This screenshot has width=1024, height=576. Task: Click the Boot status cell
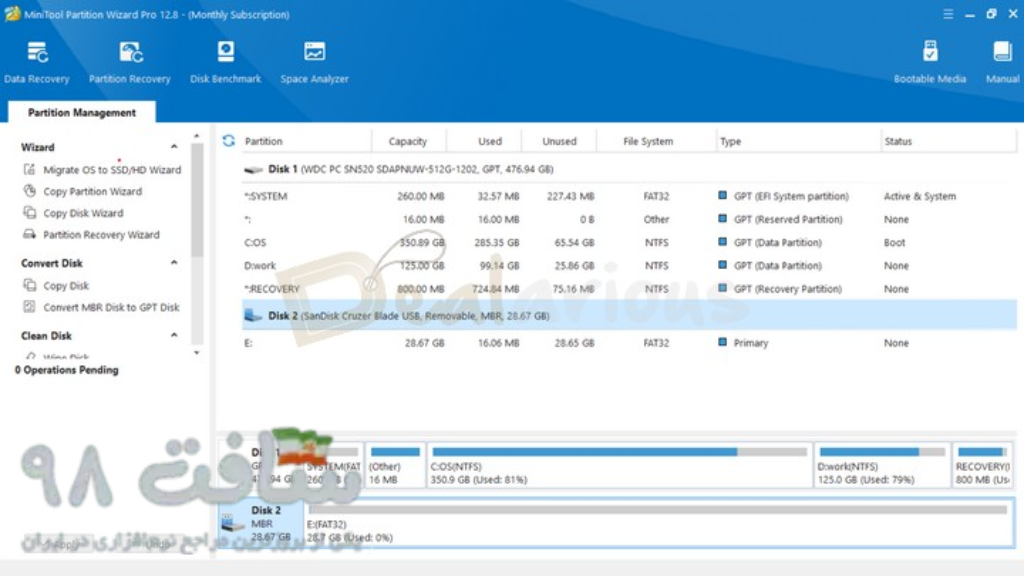(x=894, y=242)
